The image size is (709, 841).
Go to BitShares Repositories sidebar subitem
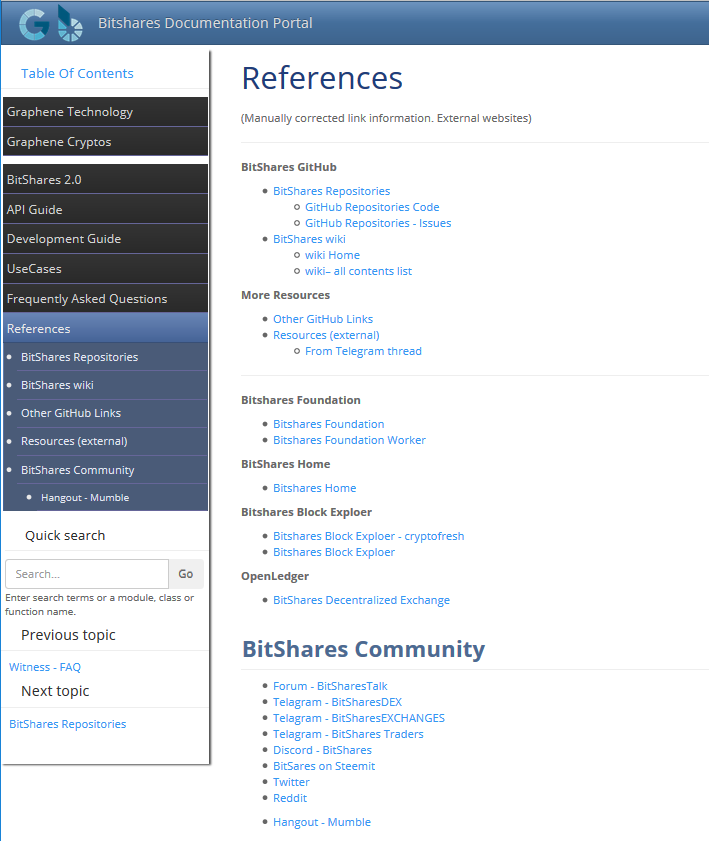79,357
